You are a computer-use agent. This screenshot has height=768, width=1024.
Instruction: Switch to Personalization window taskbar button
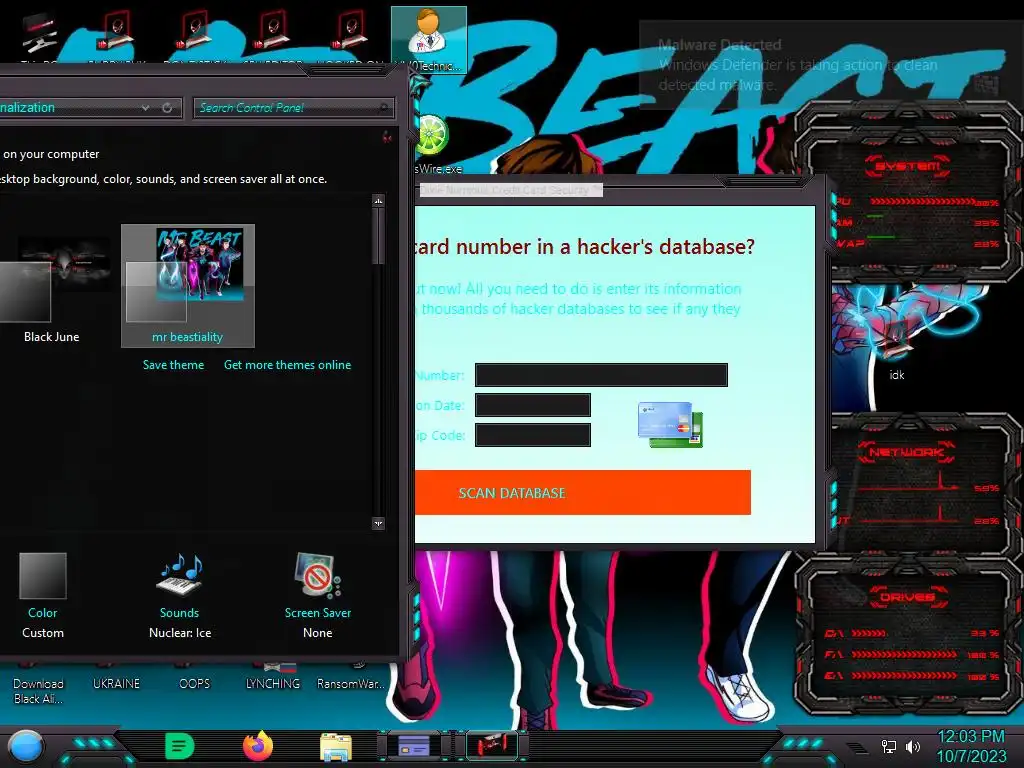pyautogui.click(x=492, y=746)
